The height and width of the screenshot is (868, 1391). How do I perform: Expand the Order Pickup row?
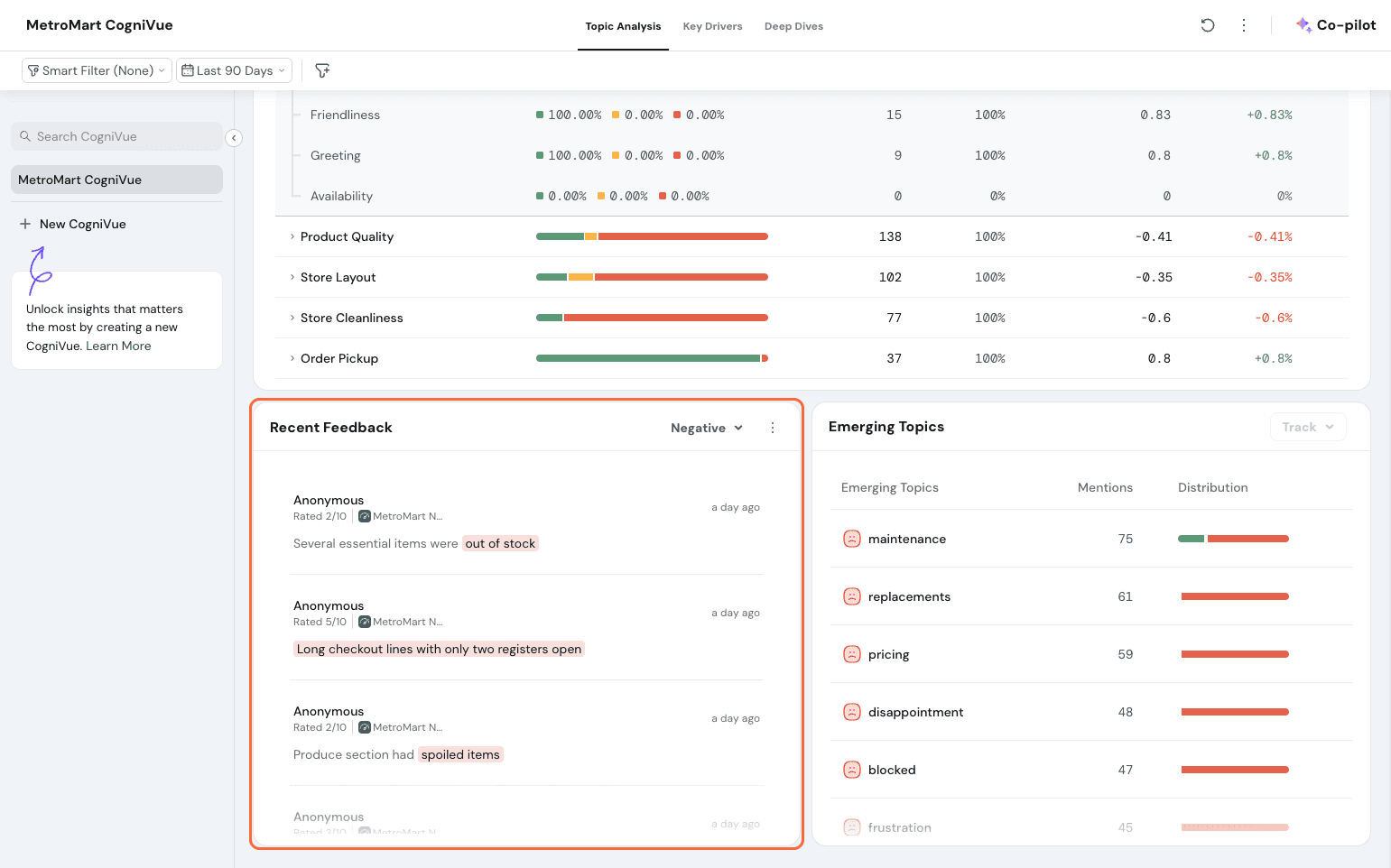pos(292,358)
